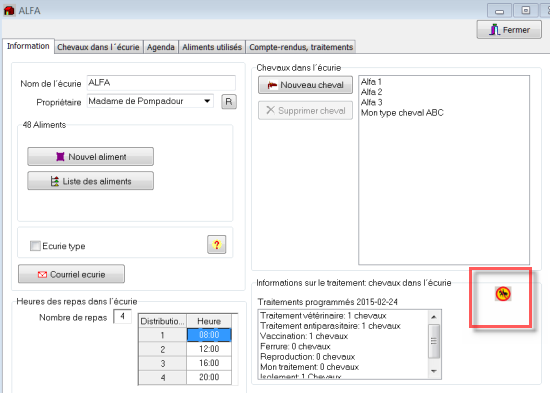Click Courriel ecurie button
The height and width of the screenshot is (393, 550).
point(71,274)
